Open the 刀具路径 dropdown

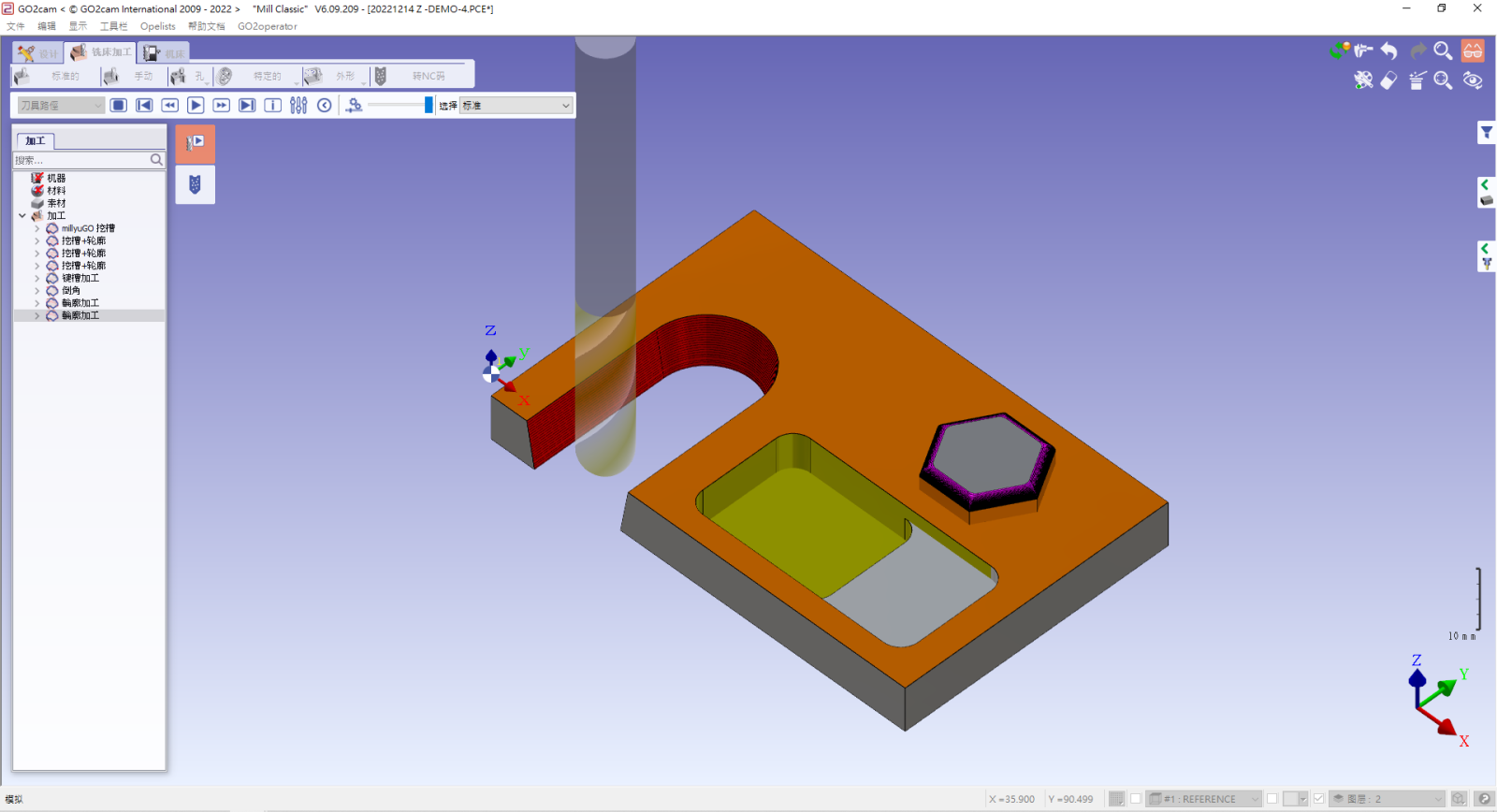(x=61, y=106)
